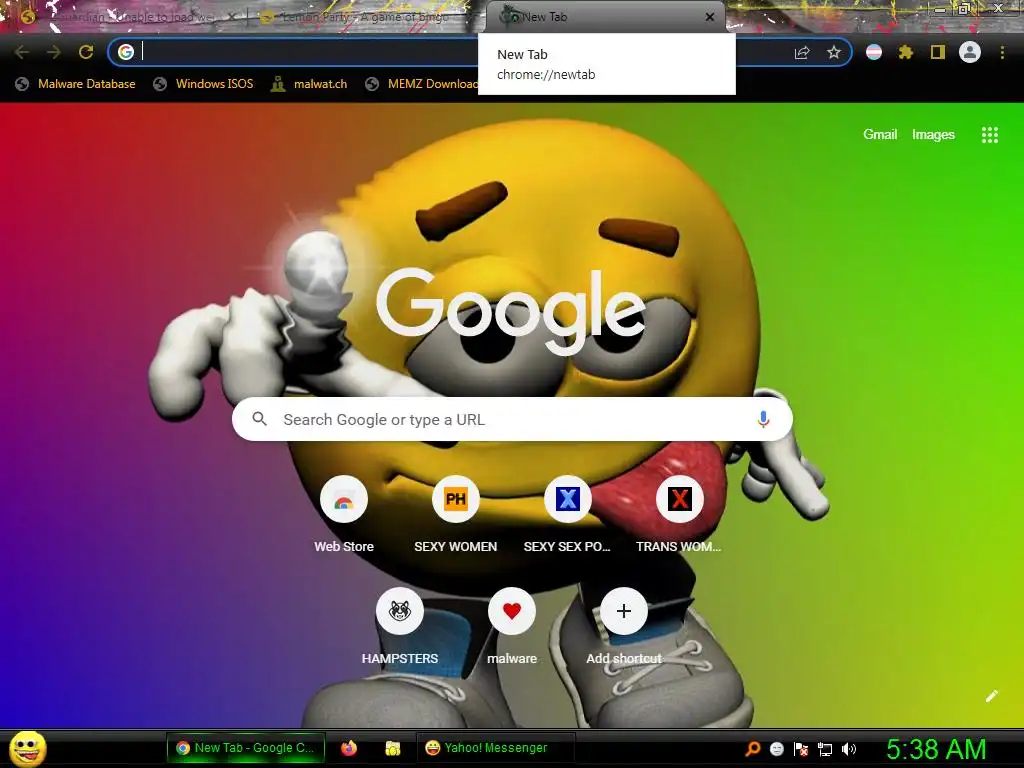The height and width of the screenshot is (768, 1024).
Task: Click the 5:38 AM clock
Action: coord(936,749)
